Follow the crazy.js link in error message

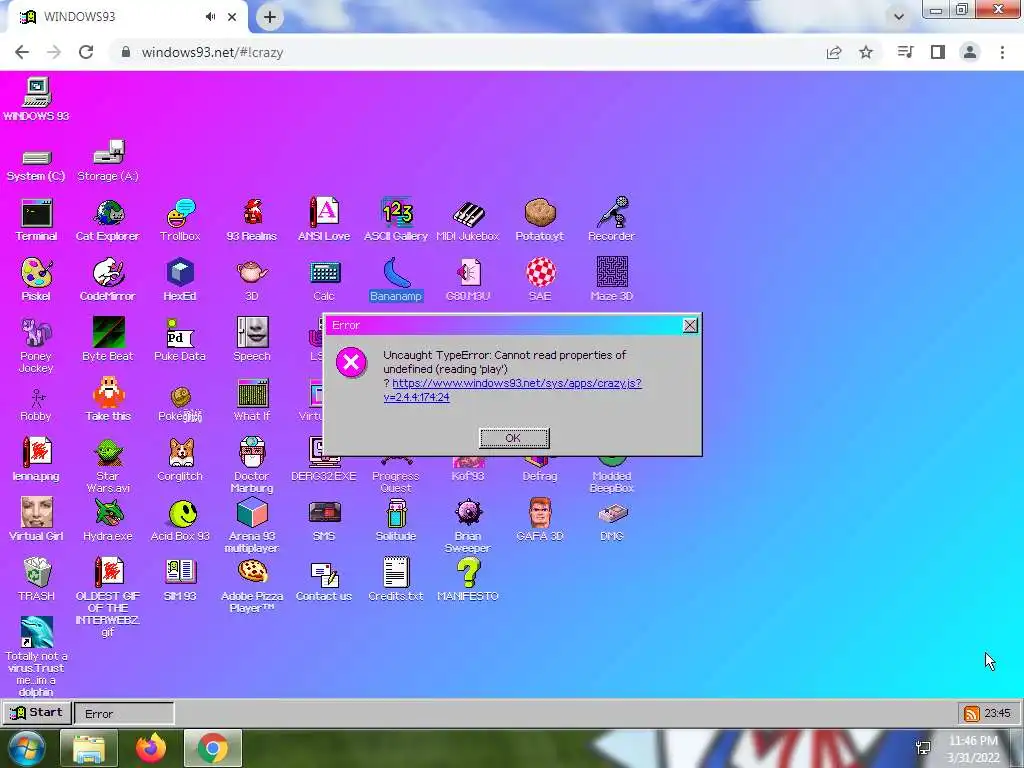click(x=513, y=390)
